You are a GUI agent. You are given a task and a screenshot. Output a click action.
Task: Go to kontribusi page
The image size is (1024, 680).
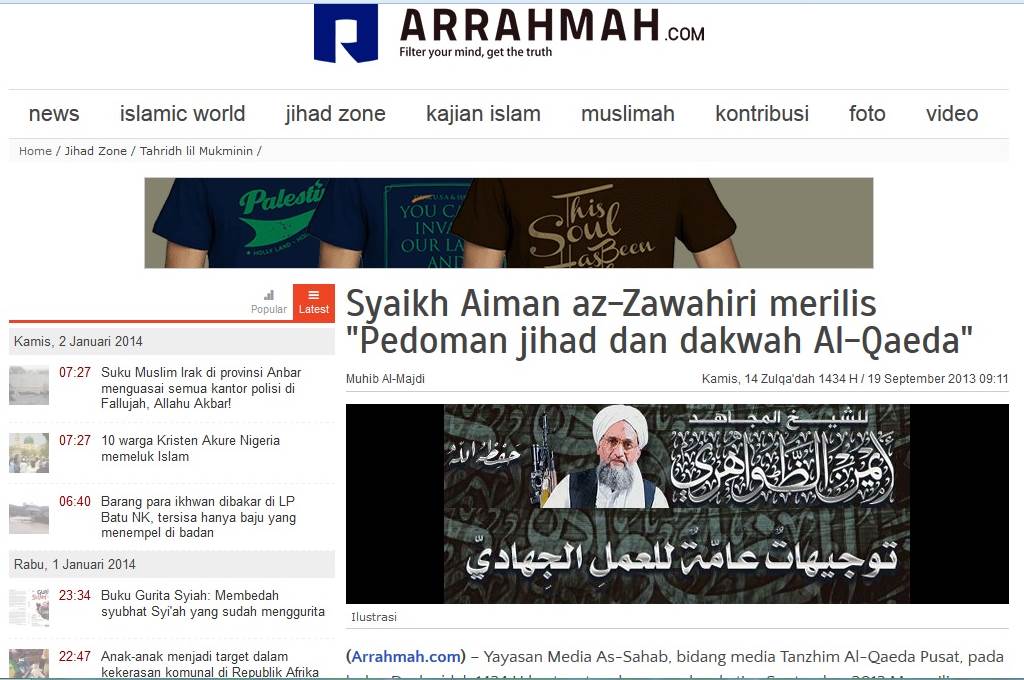click(x=761, y=114)
